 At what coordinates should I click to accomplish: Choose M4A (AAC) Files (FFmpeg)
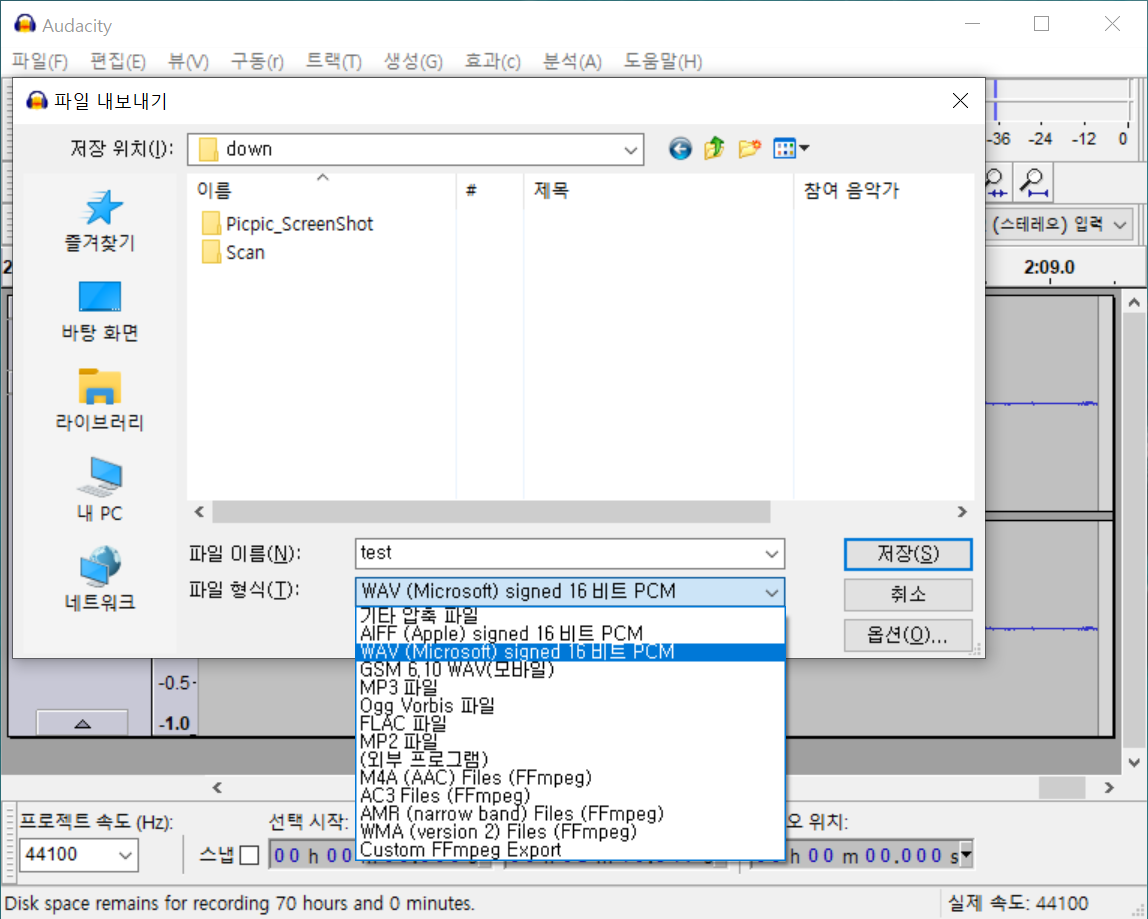570,778
